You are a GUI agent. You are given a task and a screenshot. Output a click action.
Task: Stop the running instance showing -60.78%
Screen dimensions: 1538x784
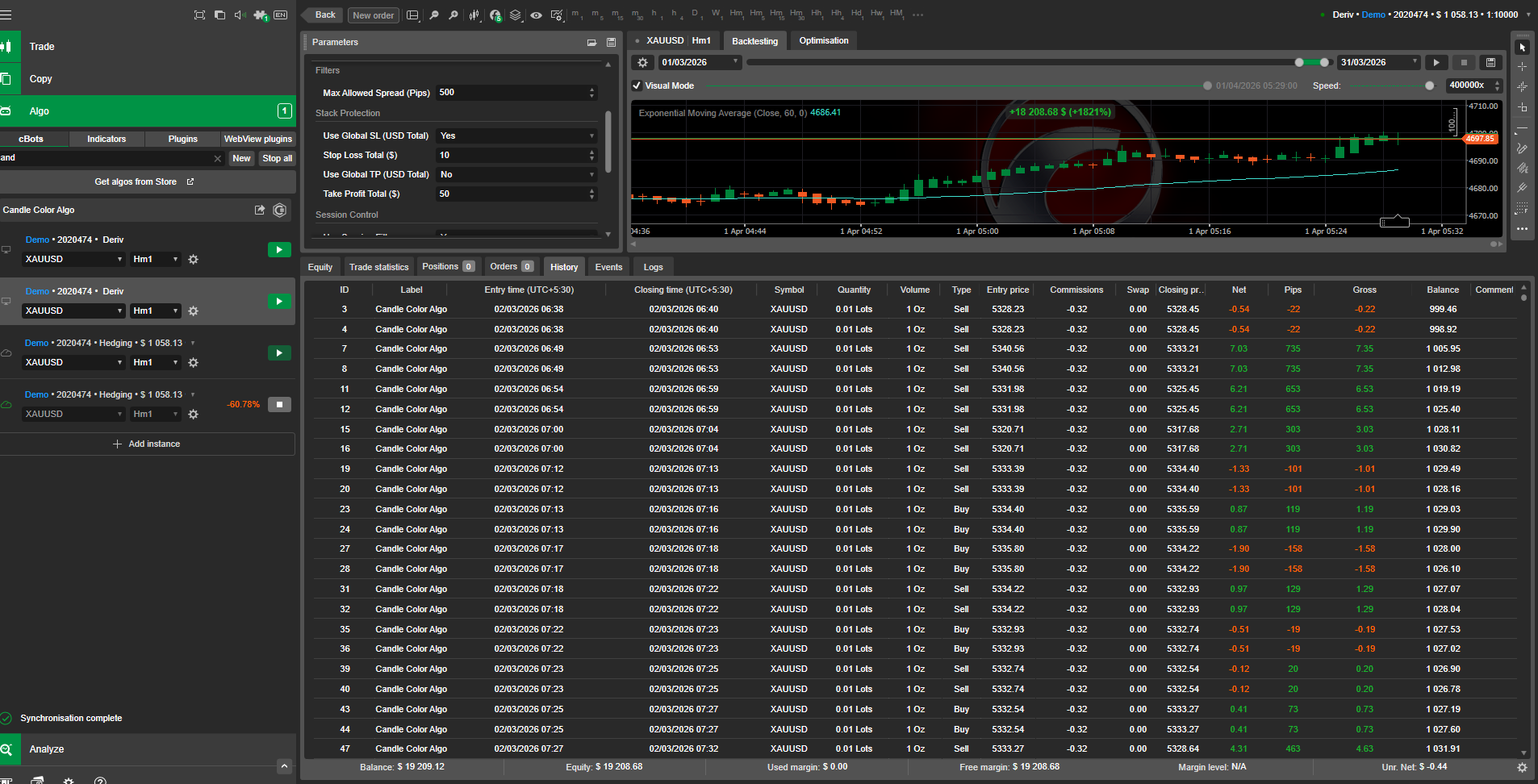point(279,404)
